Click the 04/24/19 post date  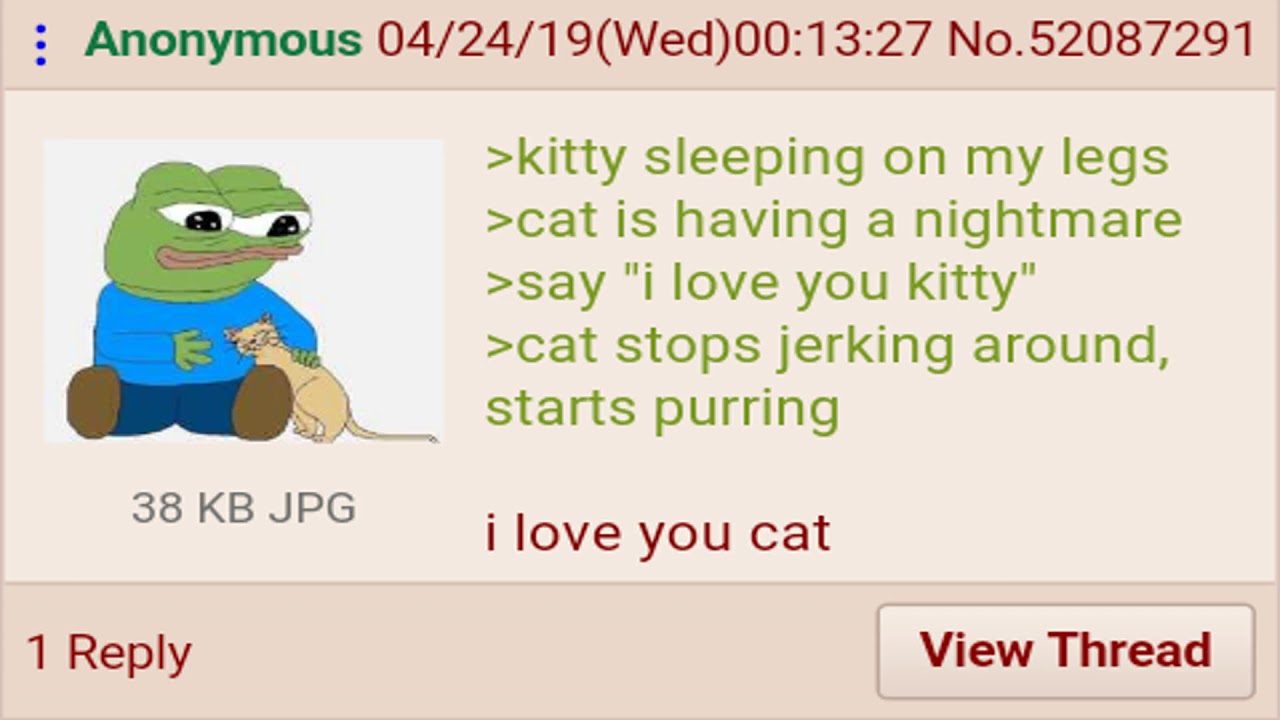click(485, 40)
